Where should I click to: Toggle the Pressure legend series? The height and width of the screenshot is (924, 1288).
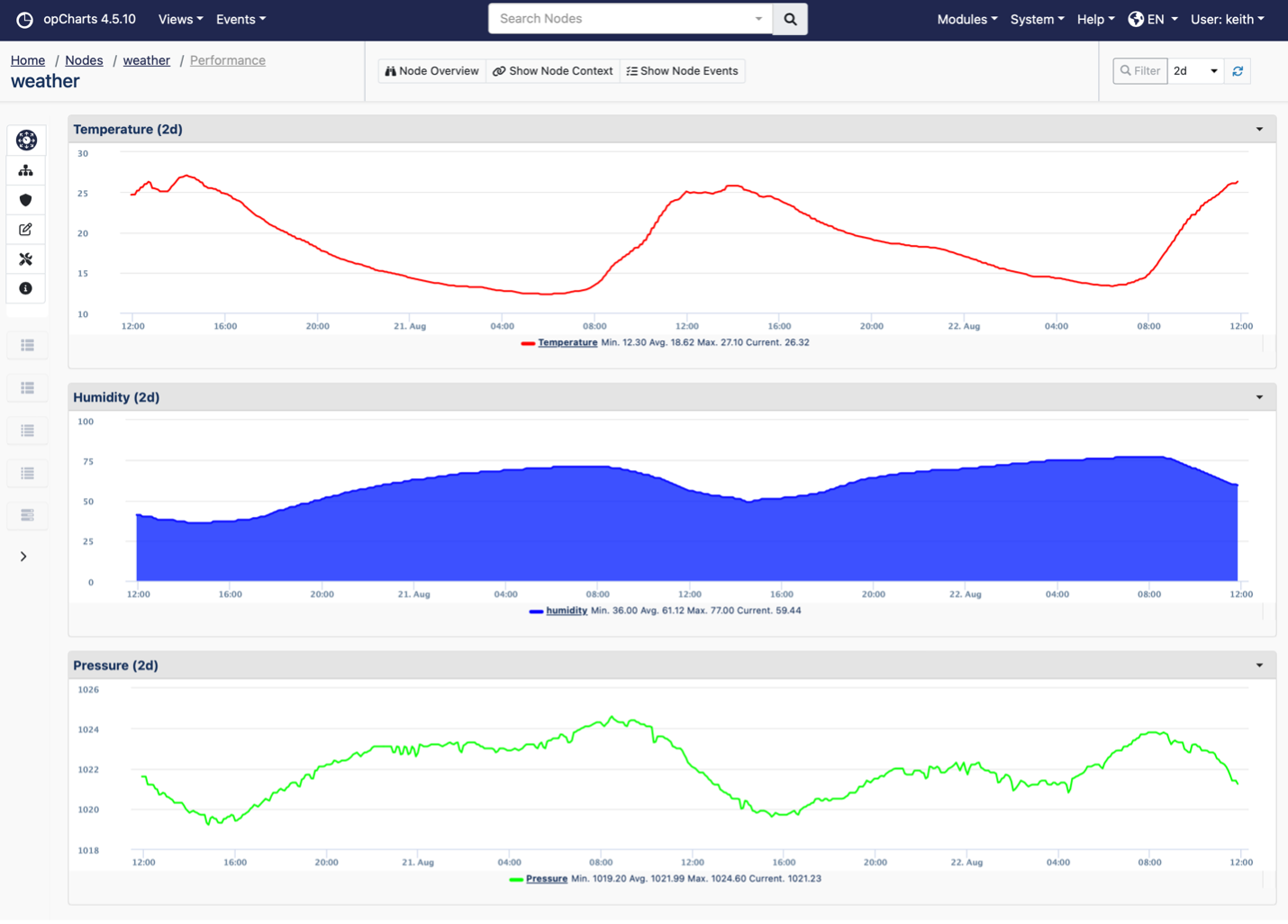tap(547, 879)
